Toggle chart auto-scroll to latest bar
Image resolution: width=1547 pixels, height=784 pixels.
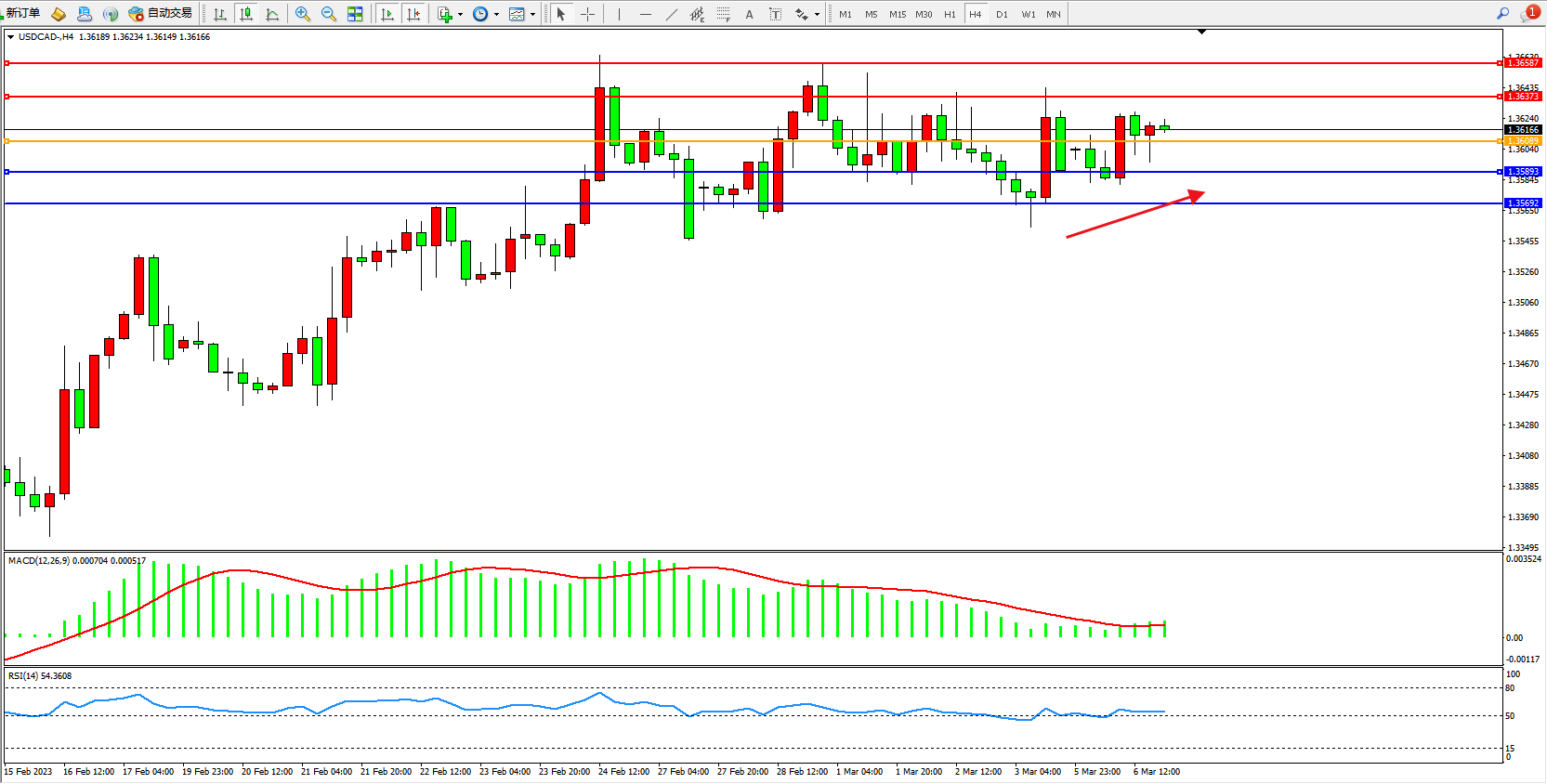coord(387,14)
